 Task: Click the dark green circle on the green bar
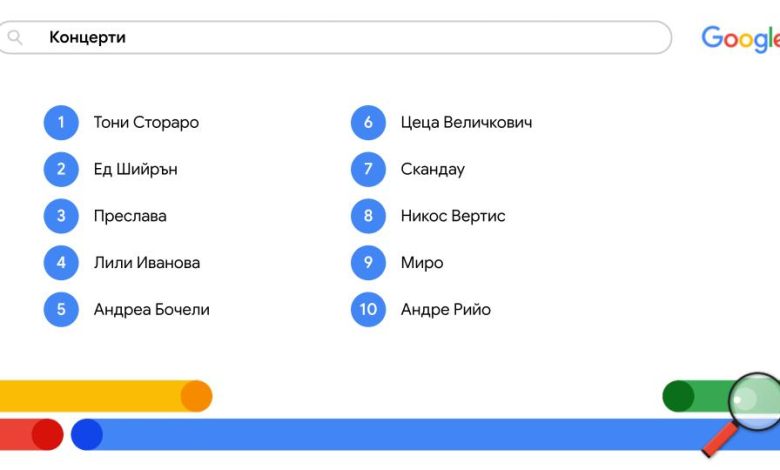tap(679, 396)
